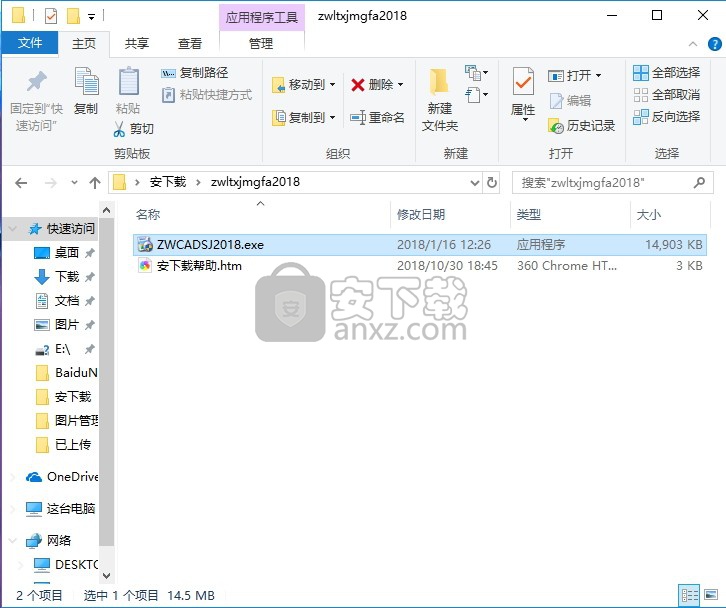Click Edit (编辑) ribbon button
This screenshot has height=608, width=726.
[x=570, y=100]
